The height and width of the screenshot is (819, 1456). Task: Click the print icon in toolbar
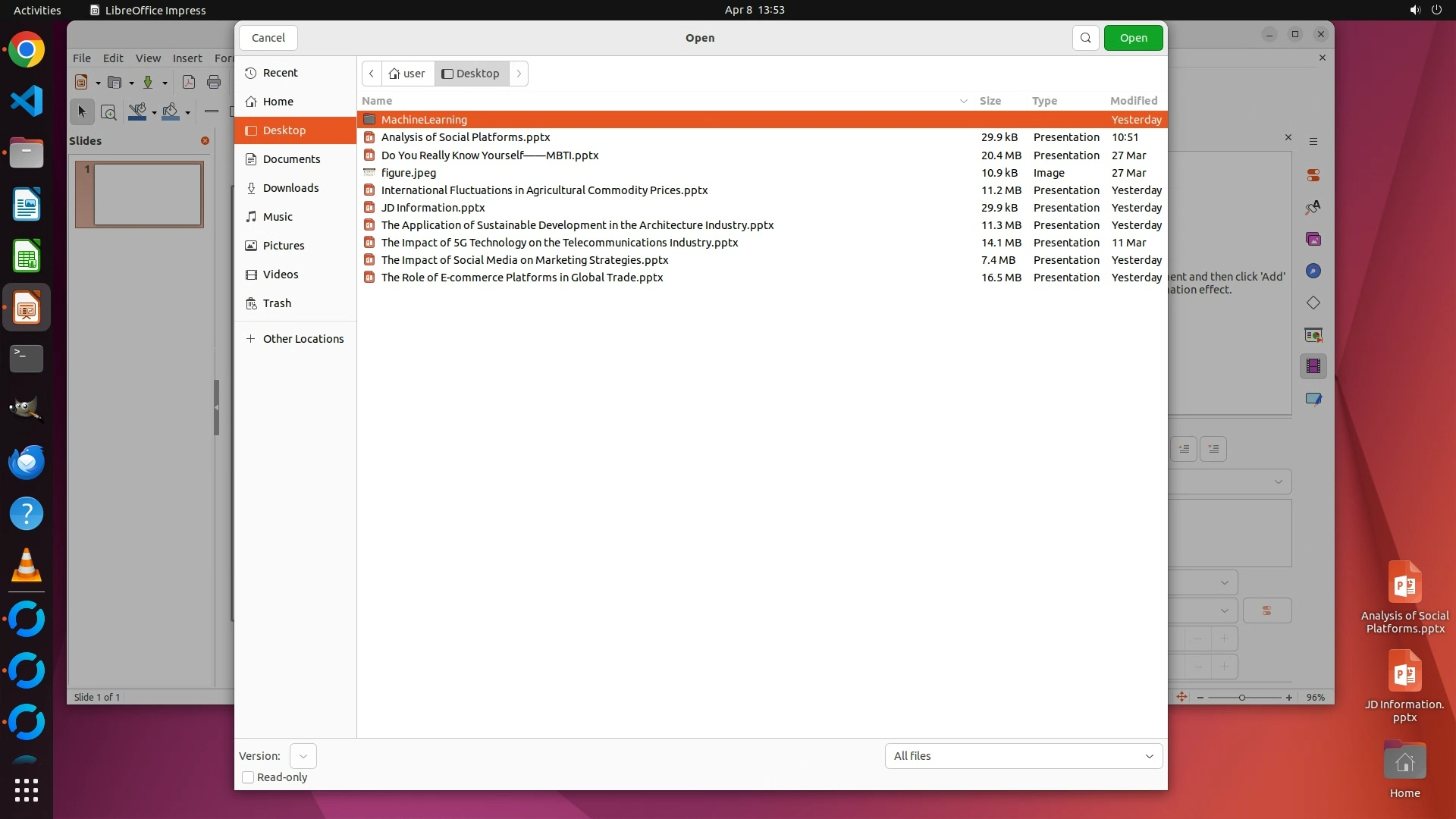click(214, 83)
